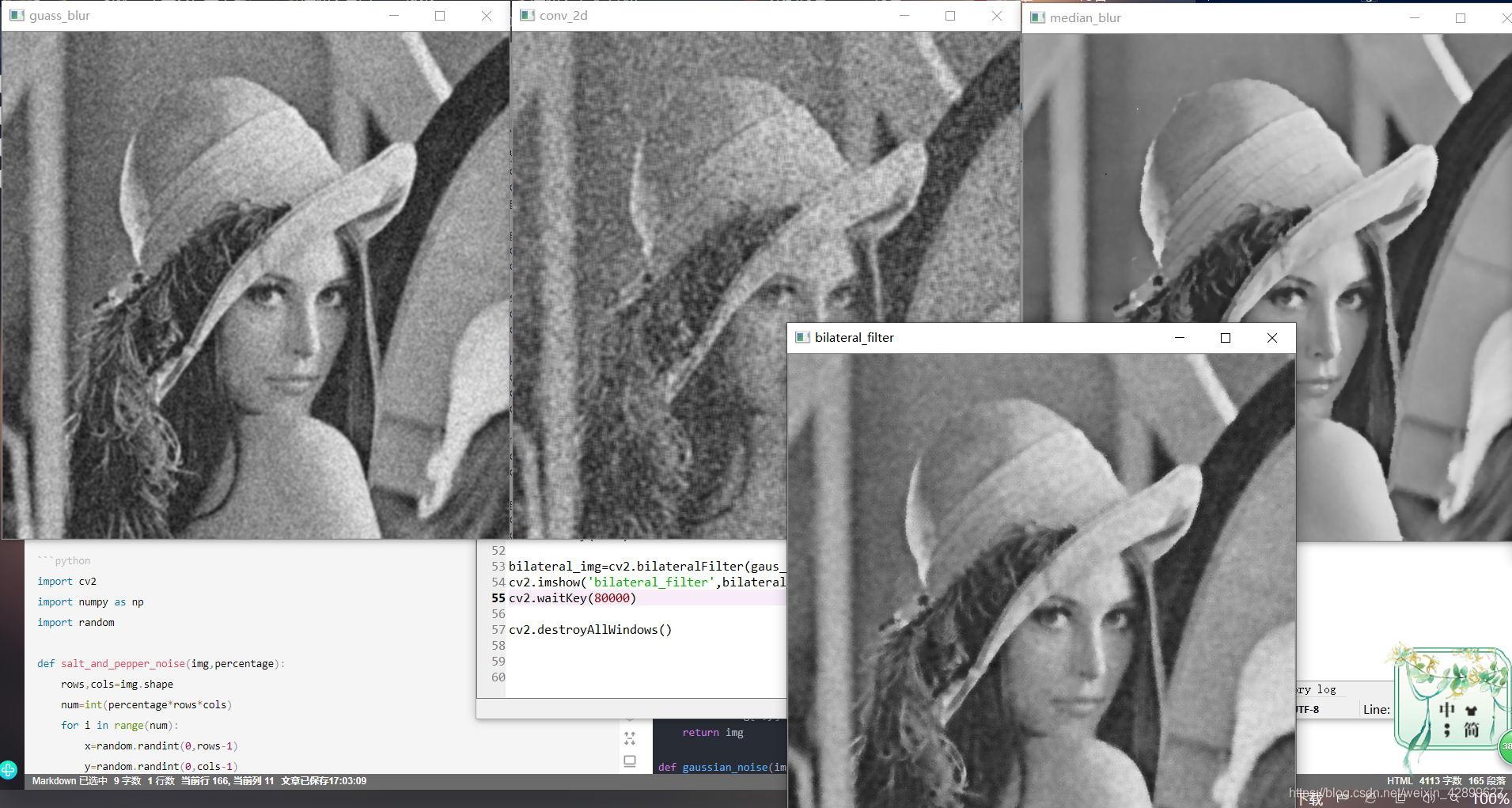Switch to the 'ry log' tab
This screenshot has width=1512, height=808.
pyautogui.click(x=1316, y=689)
